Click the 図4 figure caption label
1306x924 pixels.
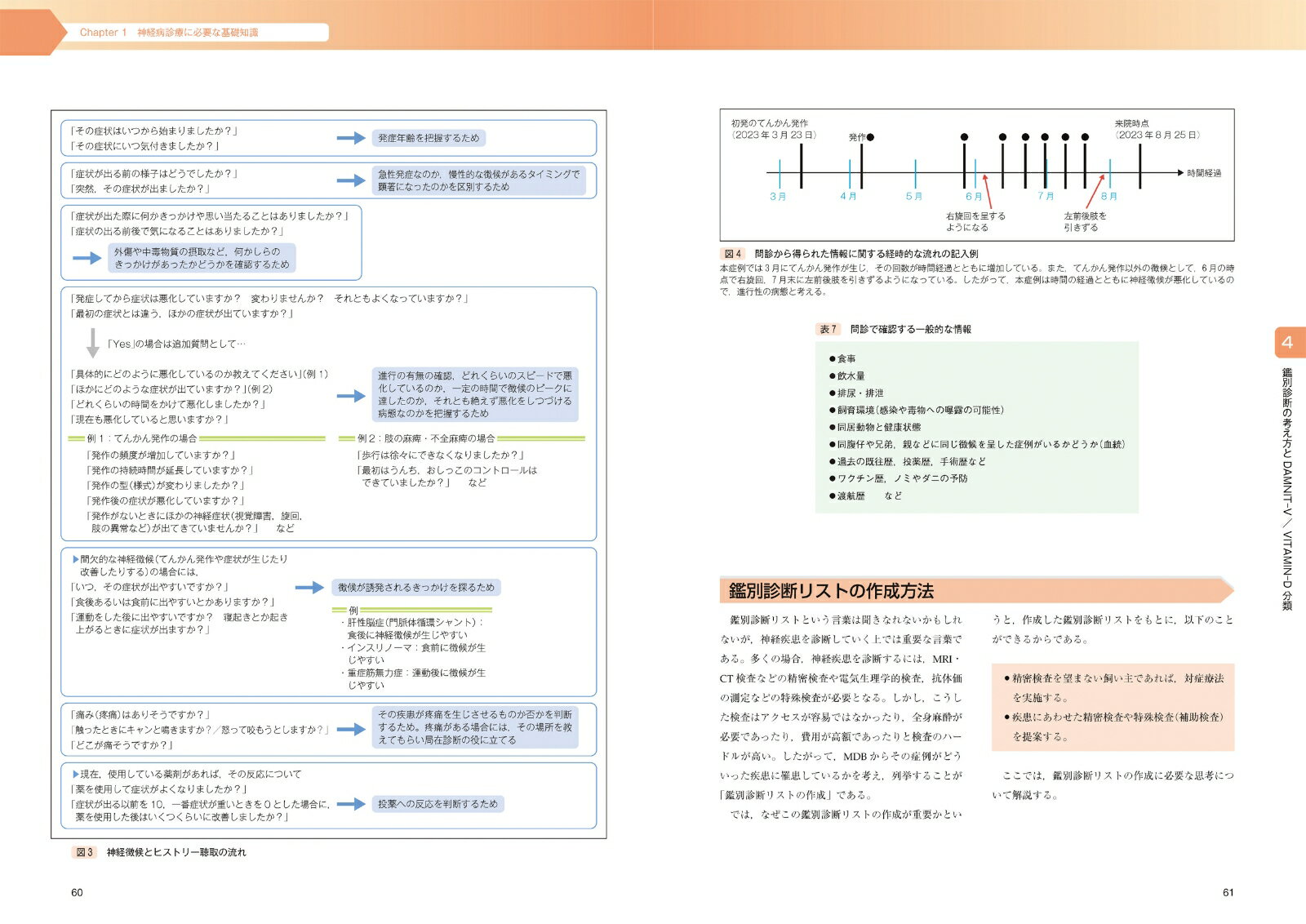[733, 254]
